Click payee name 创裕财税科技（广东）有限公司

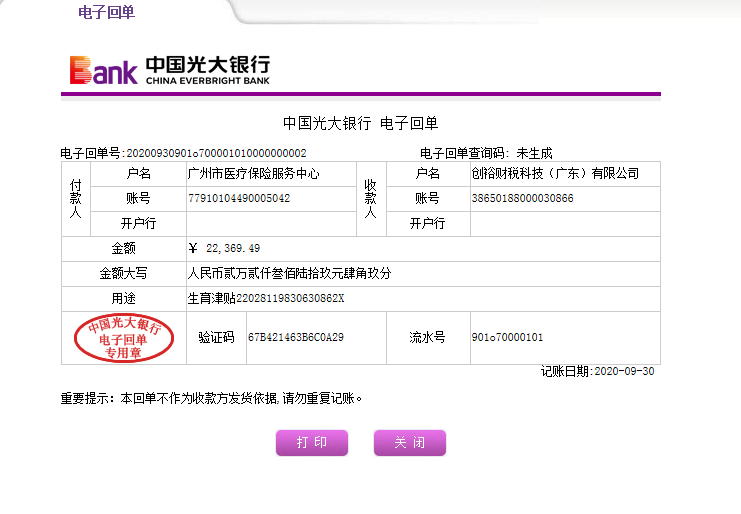pos(555,173)
